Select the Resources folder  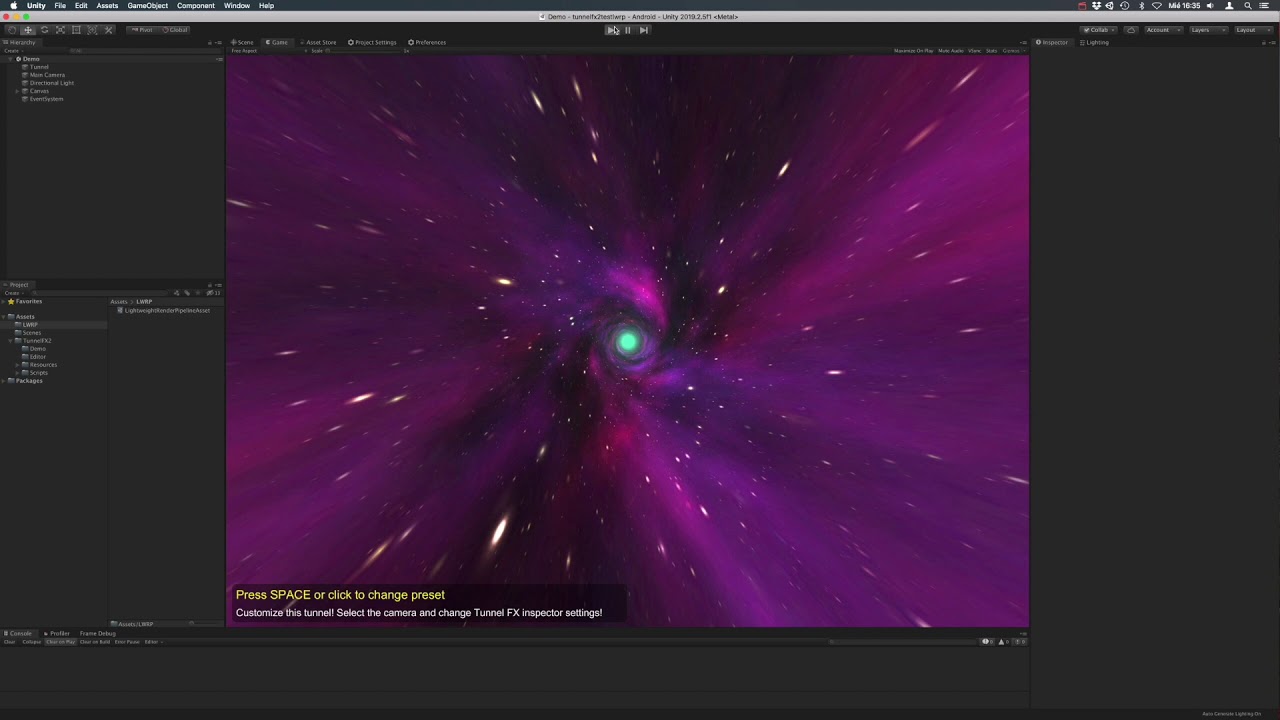(x=43, y=365)
